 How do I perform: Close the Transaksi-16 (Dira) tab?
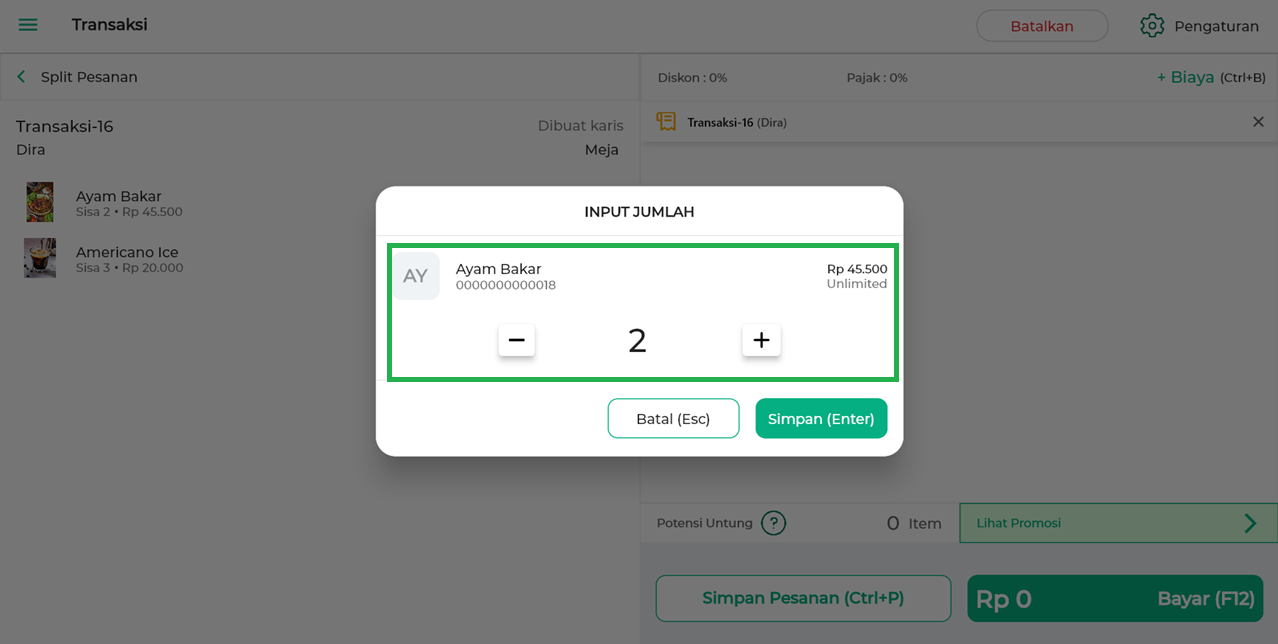point(1258,122)
